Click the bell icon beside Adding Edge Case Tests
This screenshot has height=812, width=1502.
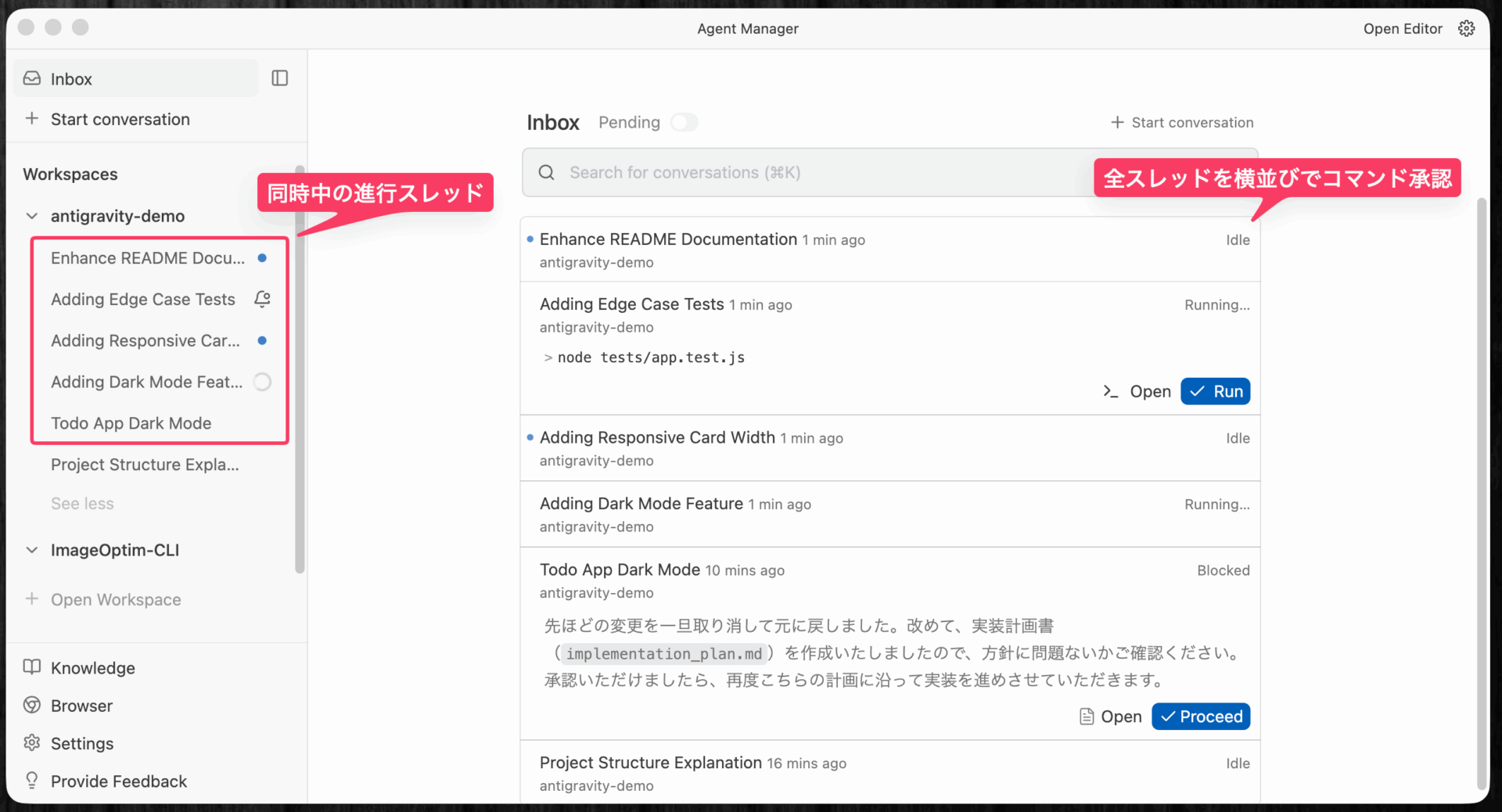(263, 299)
